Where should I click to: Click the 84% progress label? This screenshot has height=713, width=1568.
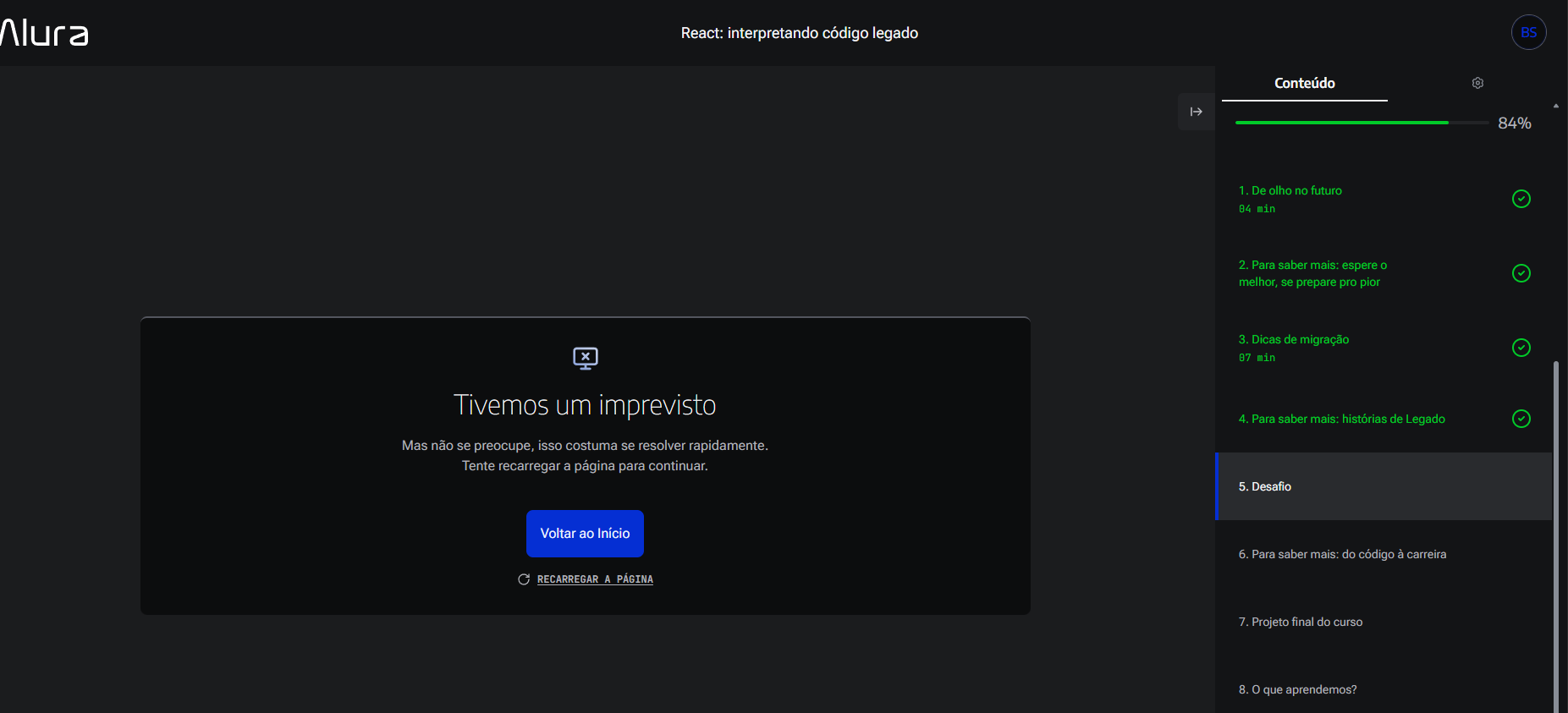point(1514,123)
